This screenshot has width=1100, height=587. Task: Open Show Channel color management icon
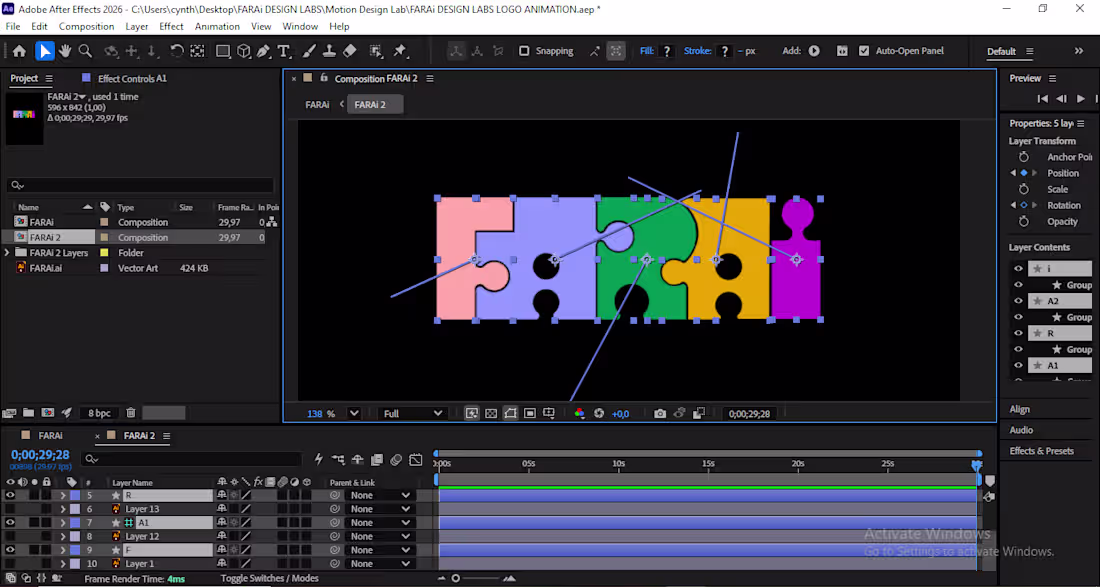579,414
